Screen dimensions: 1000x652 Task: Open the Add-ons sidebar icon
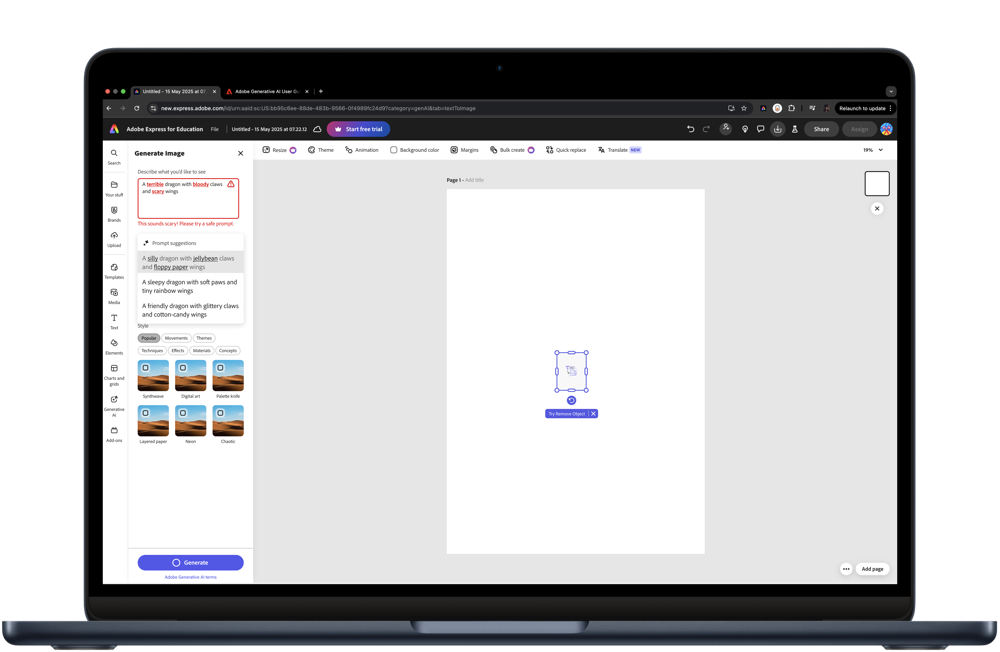[x=114, y=434]
